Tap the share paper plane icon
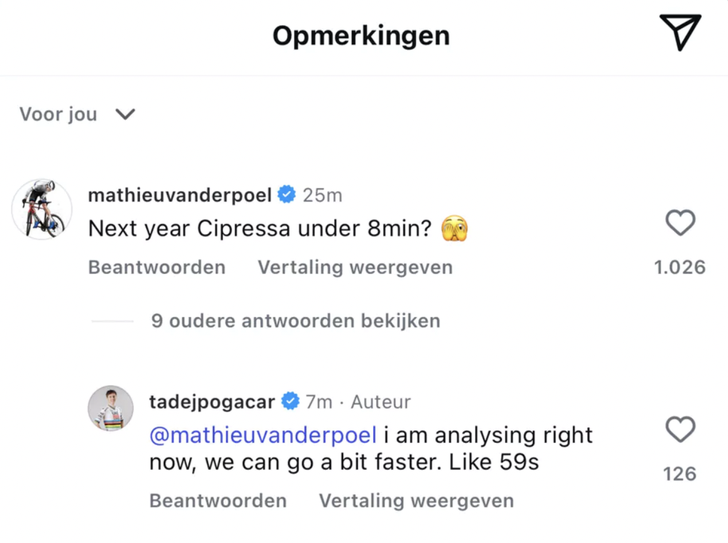This screenshot has width=728, height=543. click(x=680, y=33)
